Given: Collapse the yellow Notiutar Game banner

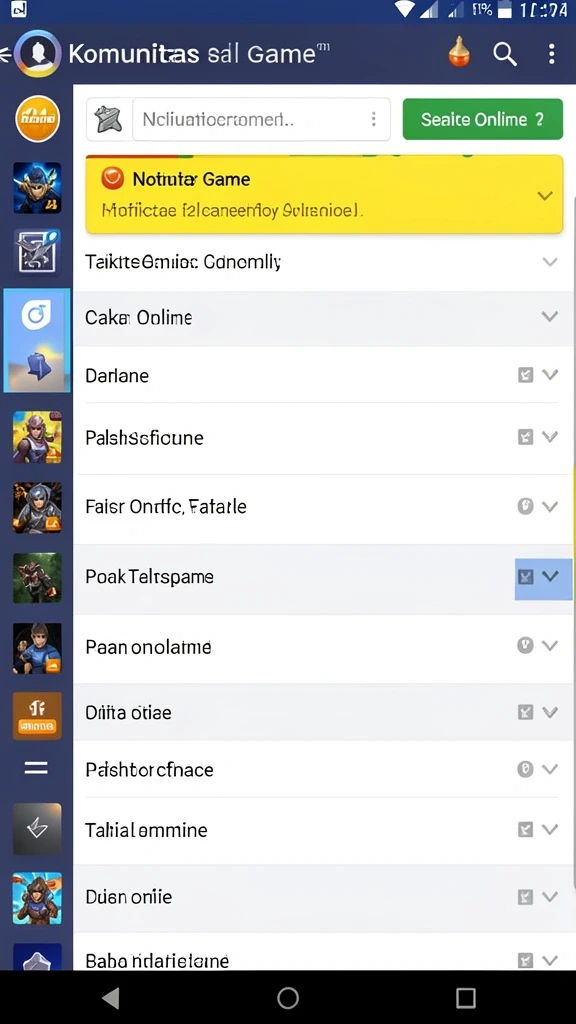Looking at the screenshot, I should [545, 195].
